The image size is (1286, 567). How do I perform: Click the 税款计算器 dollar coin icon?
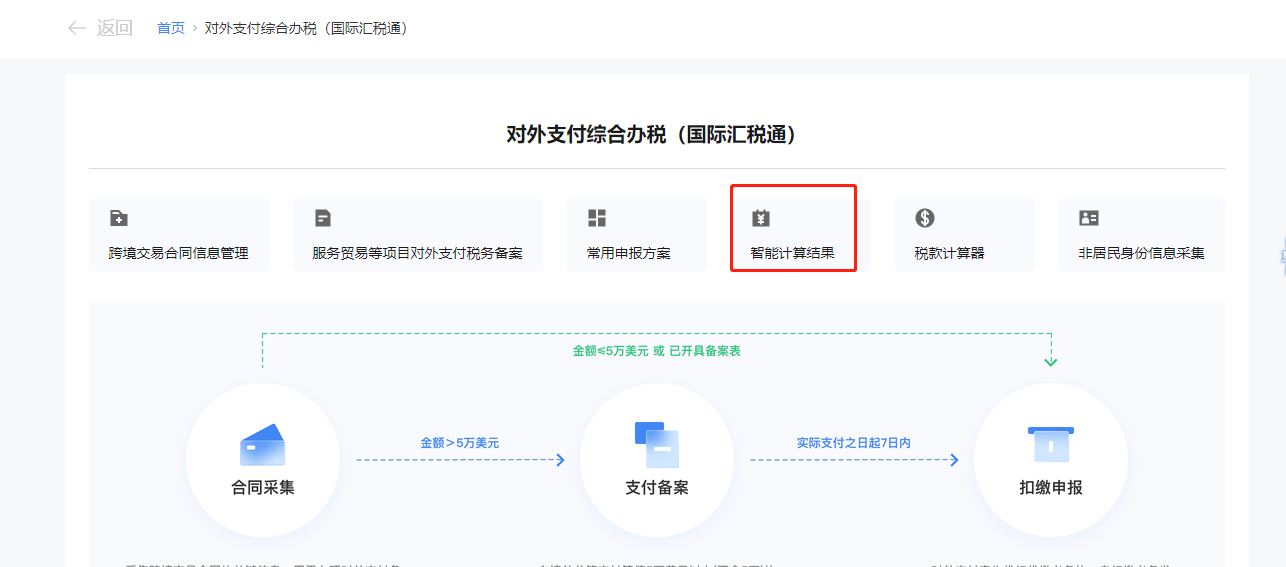925,218
